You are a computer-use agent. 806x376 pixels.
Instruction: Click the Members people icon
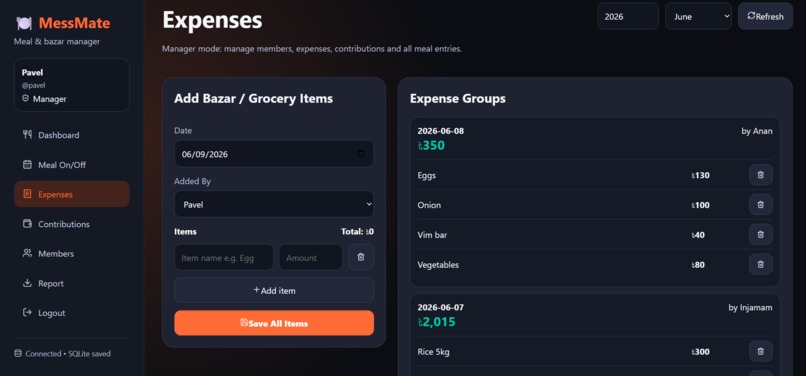pos(27,253)
